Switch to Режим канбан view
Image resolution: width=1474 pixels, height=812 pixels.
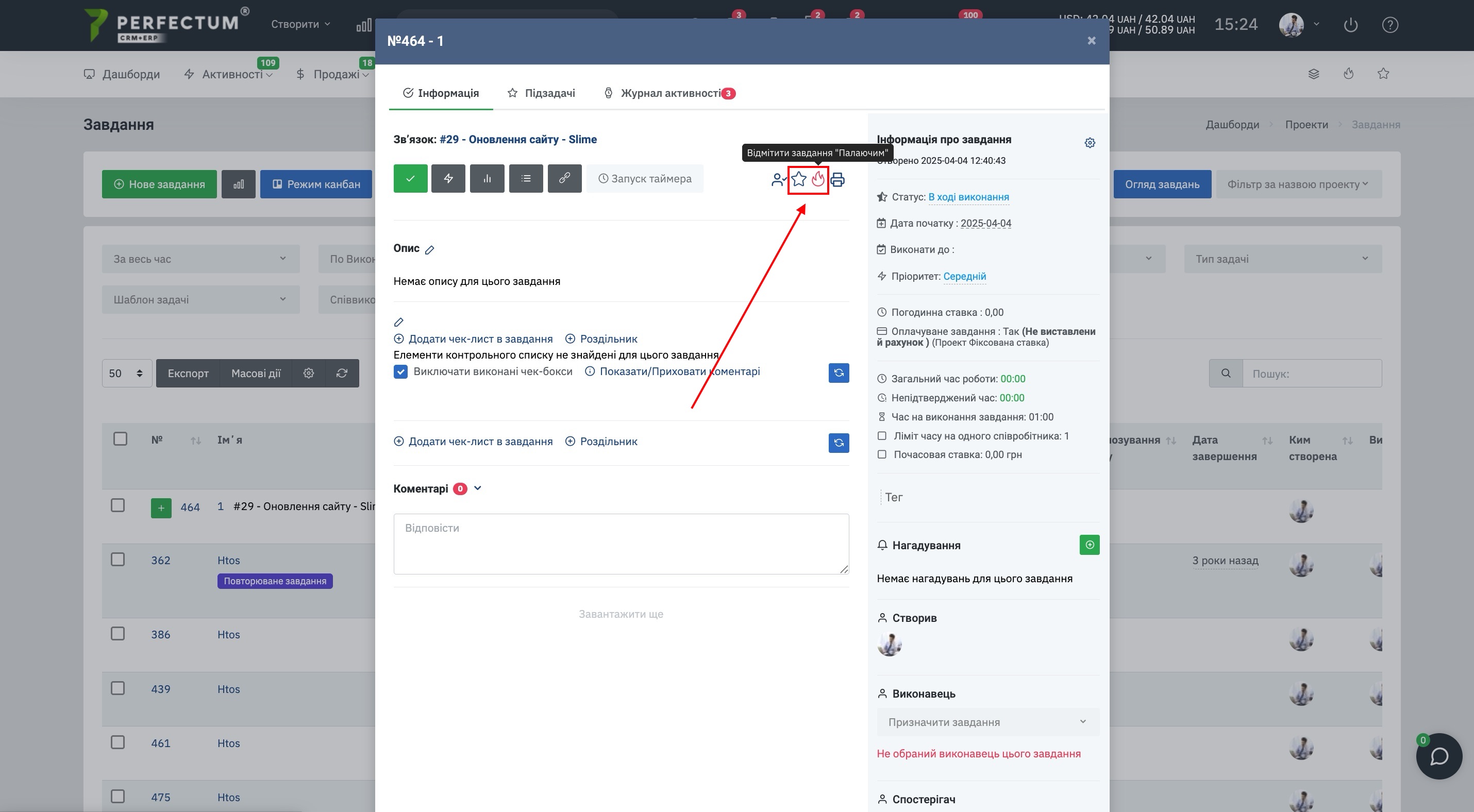click(316, 184)
